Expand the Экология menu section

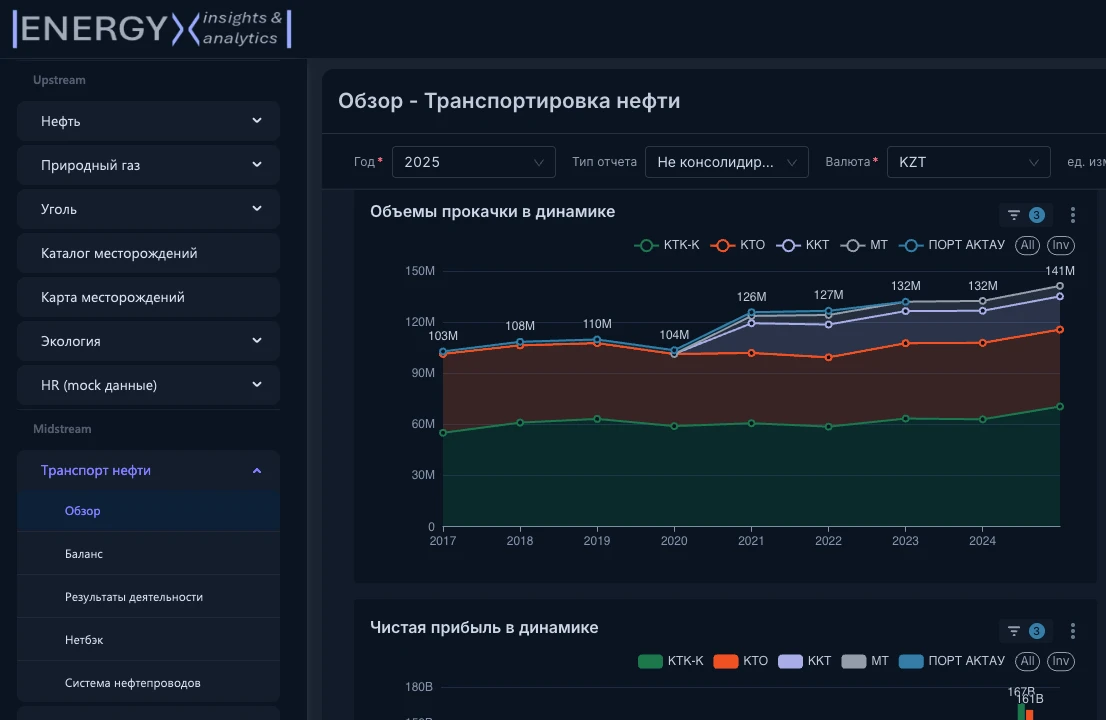pyautogui.click(x=149, y=341)
